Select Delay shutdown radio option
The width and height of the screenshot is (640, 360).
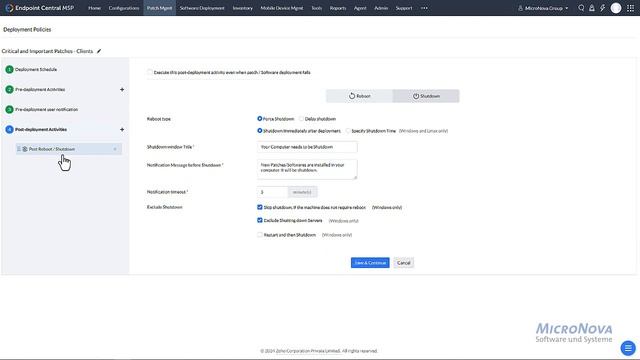tap(301, 119)
